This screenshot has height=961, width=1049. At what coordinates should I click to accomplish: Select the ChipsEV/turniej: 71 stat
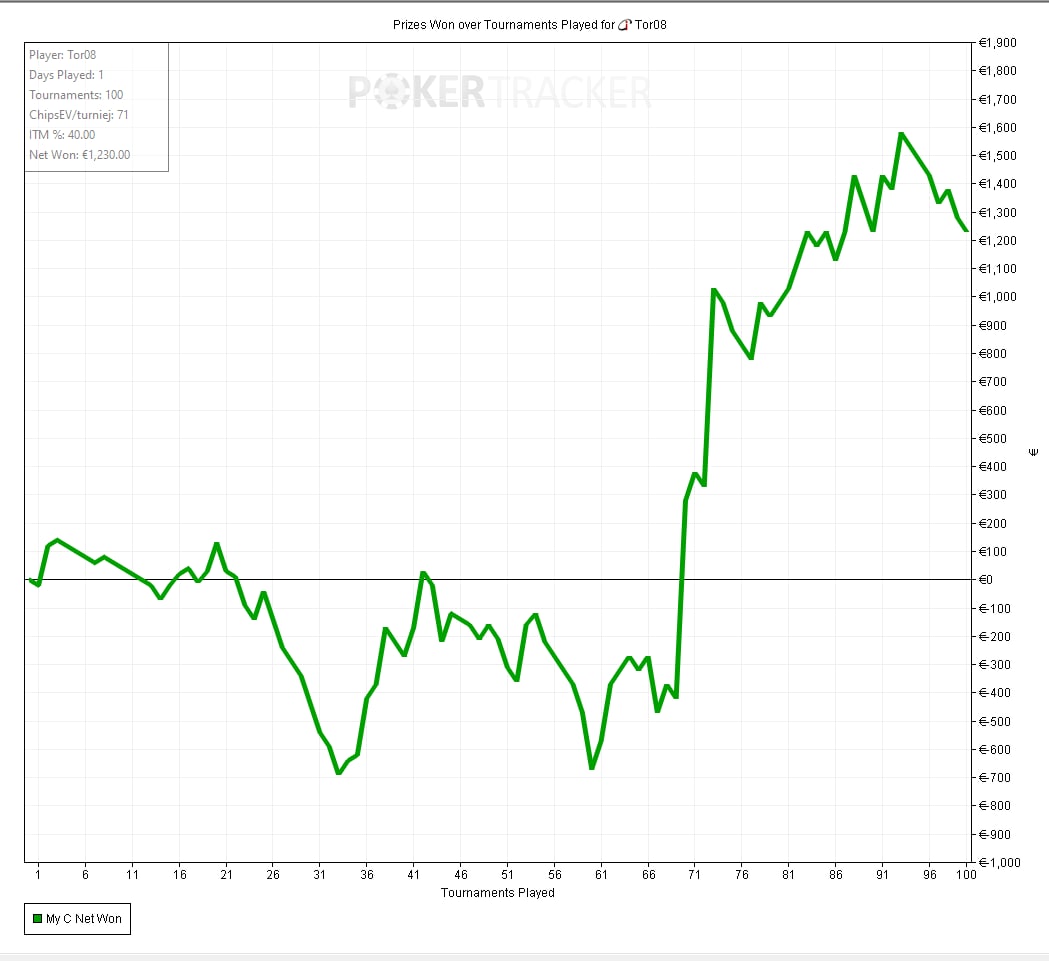click(x=79, y=115)
